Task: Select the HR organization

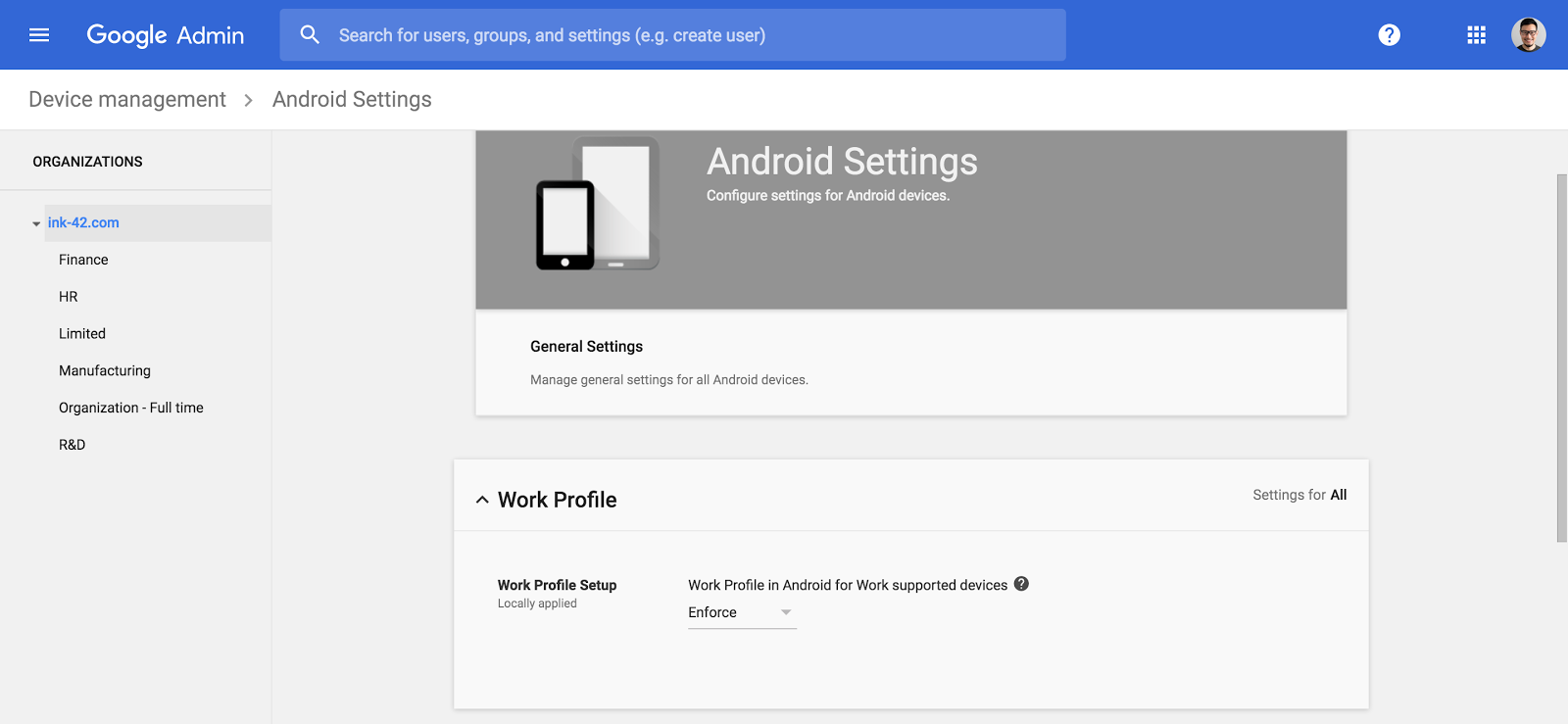Action: pos(69,297)
